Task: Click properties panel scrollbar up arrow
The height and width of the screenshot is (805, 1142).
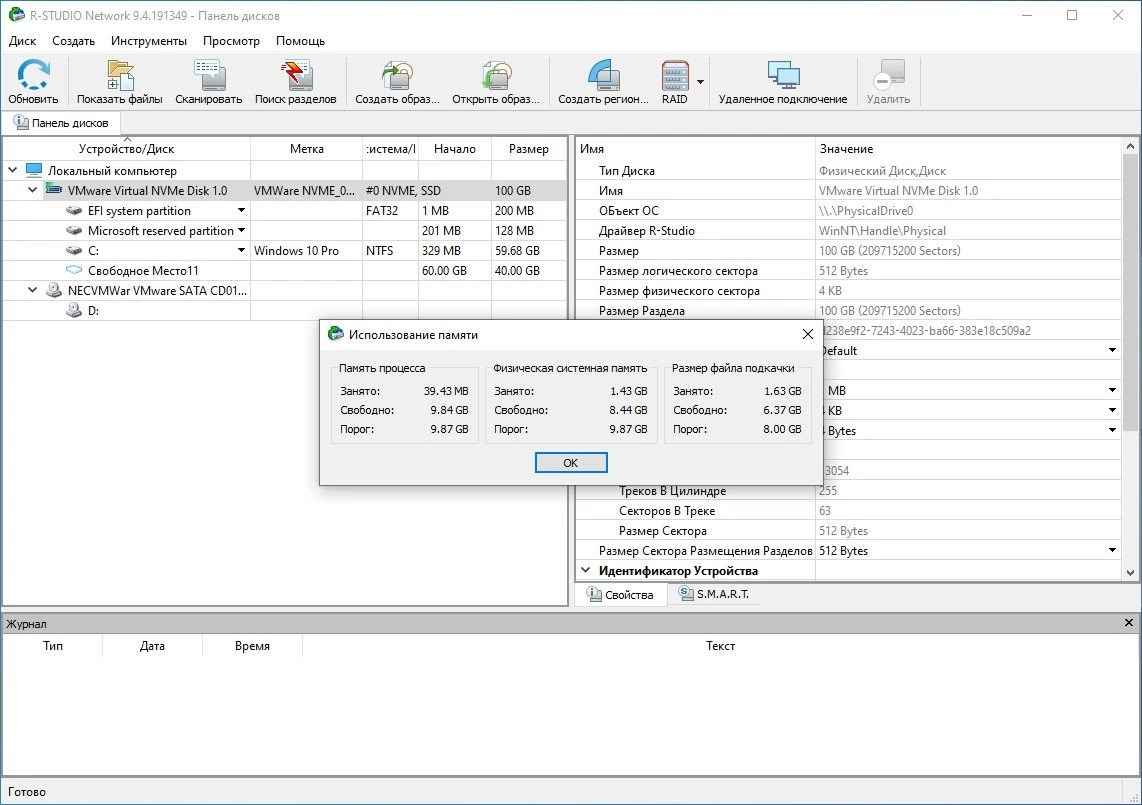Action: click(x=1130, y=146)
